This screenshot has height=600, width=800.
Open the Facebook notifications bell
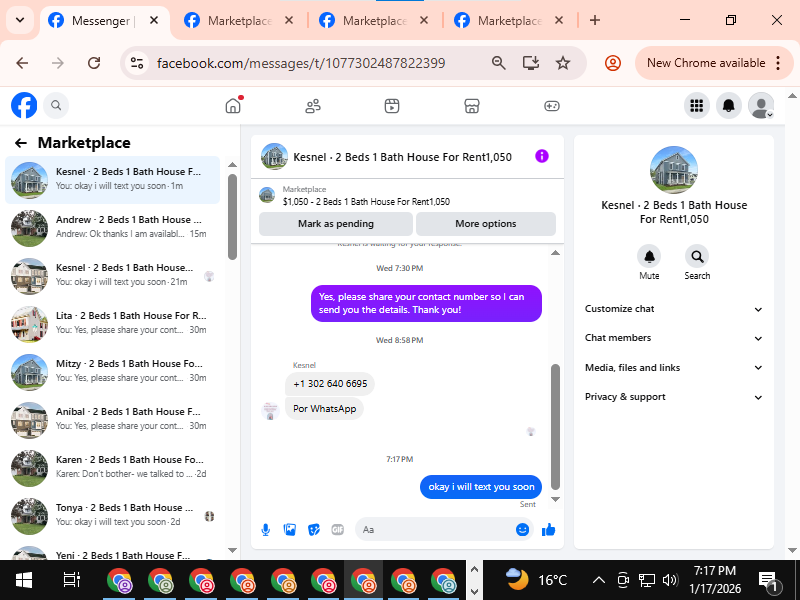tap(729, 106)
